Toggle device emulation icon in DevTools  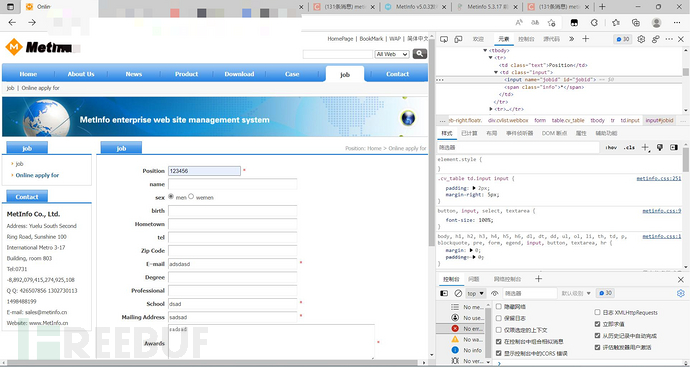click(458, 39)
